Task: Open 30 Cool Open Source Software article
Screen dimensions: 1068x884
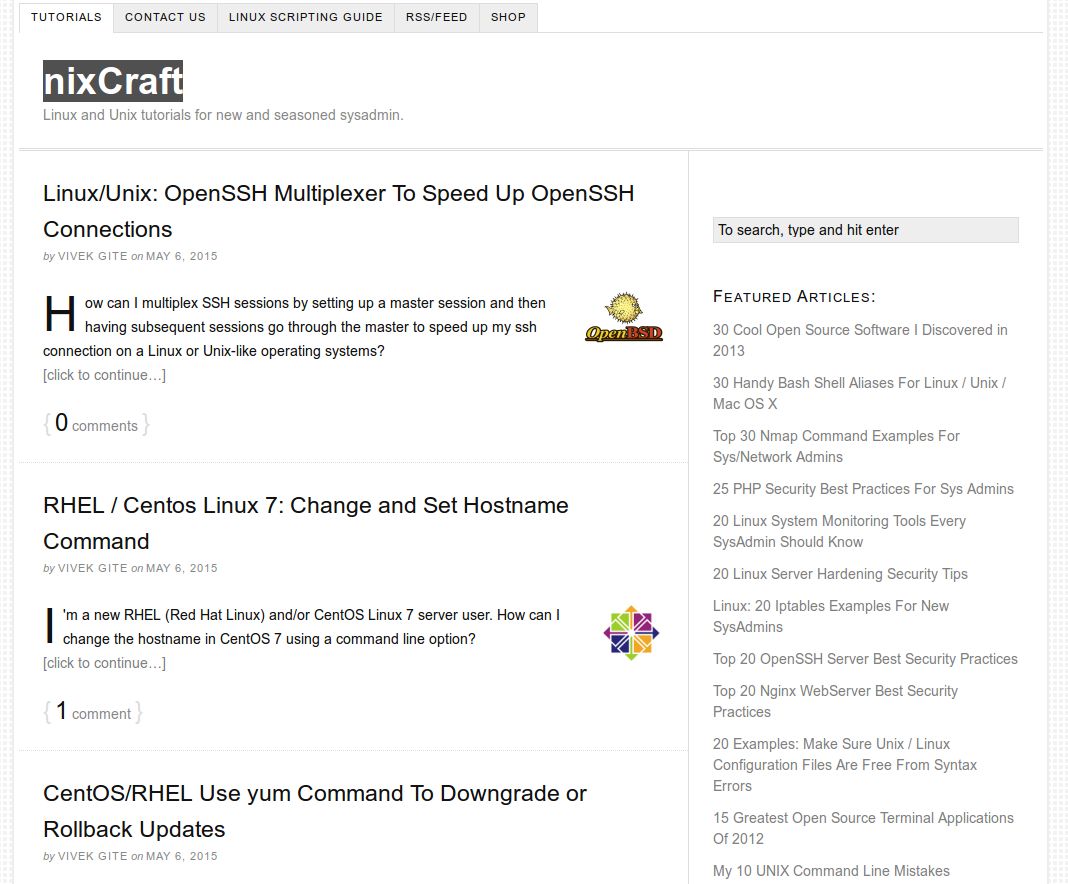Action: 860,341
